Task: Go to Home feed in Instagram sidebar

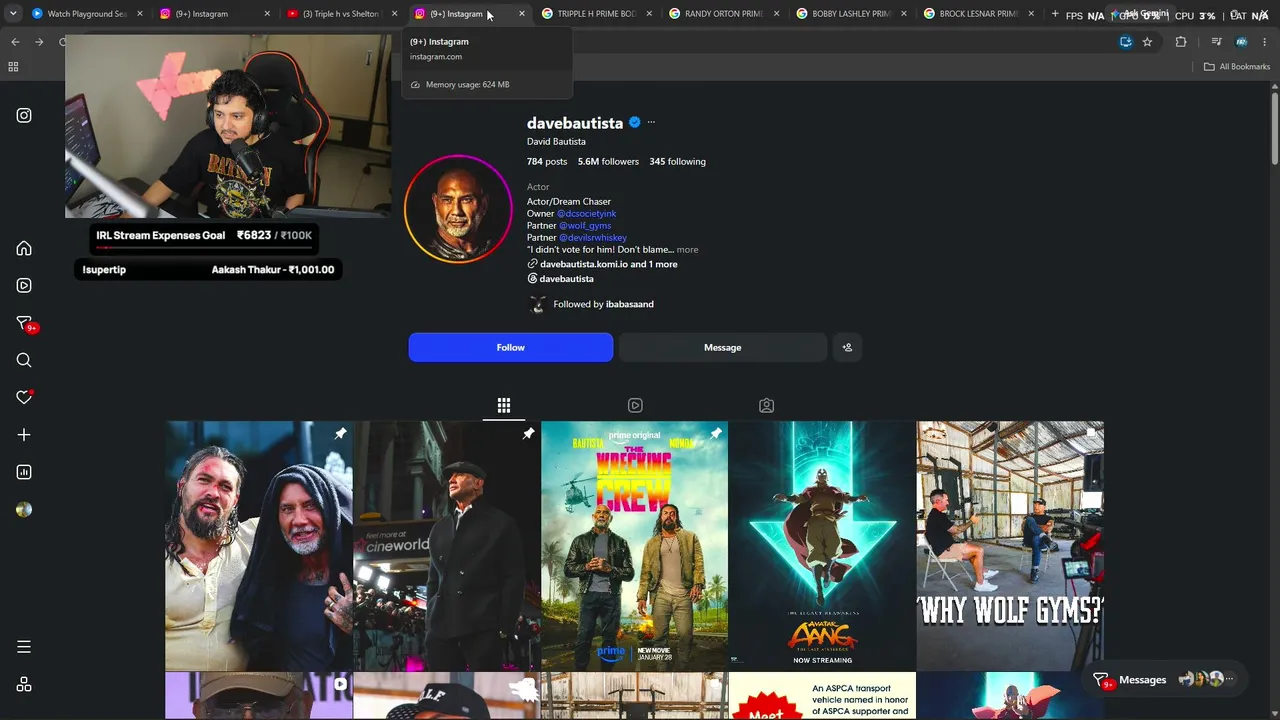Action: [24, 248]
